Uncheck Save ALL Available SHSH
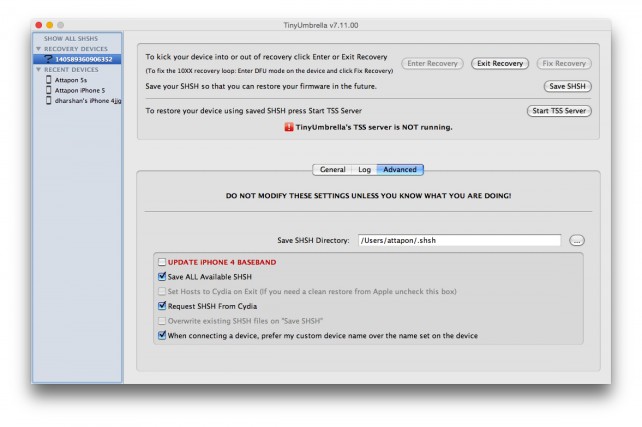642x427 pixels. coord(162,276)
